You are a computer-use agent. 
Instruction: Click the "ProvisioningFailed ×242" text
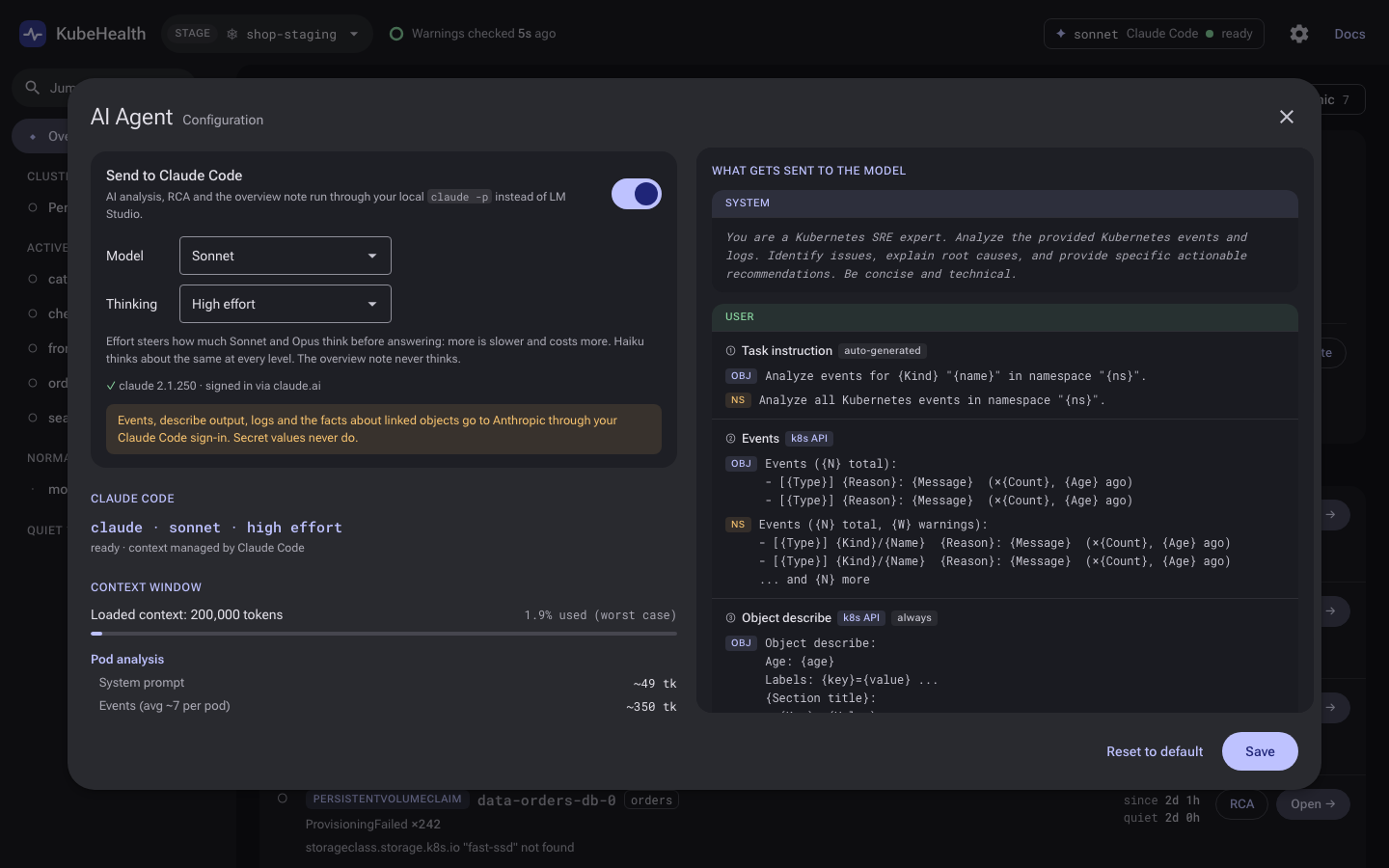pyautogui.click(x=373, y=825)
